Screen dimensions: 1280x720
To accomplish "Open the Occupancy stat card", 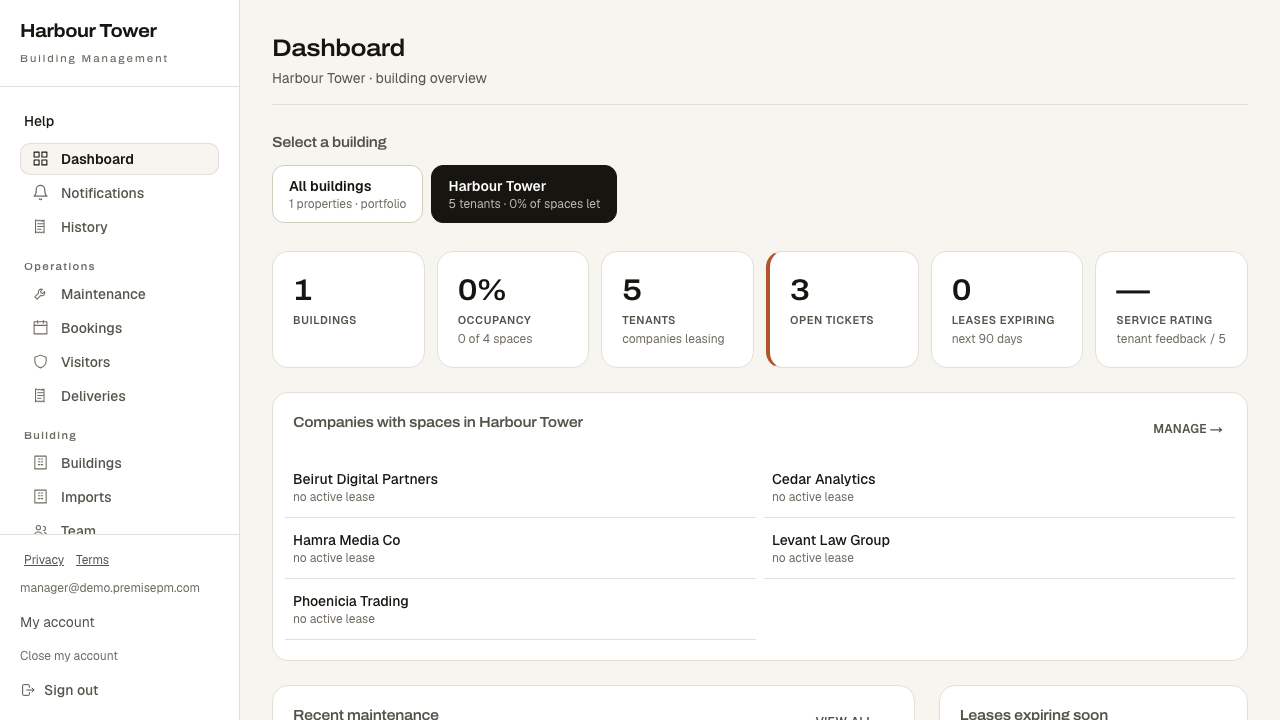I will coord(513,309).
